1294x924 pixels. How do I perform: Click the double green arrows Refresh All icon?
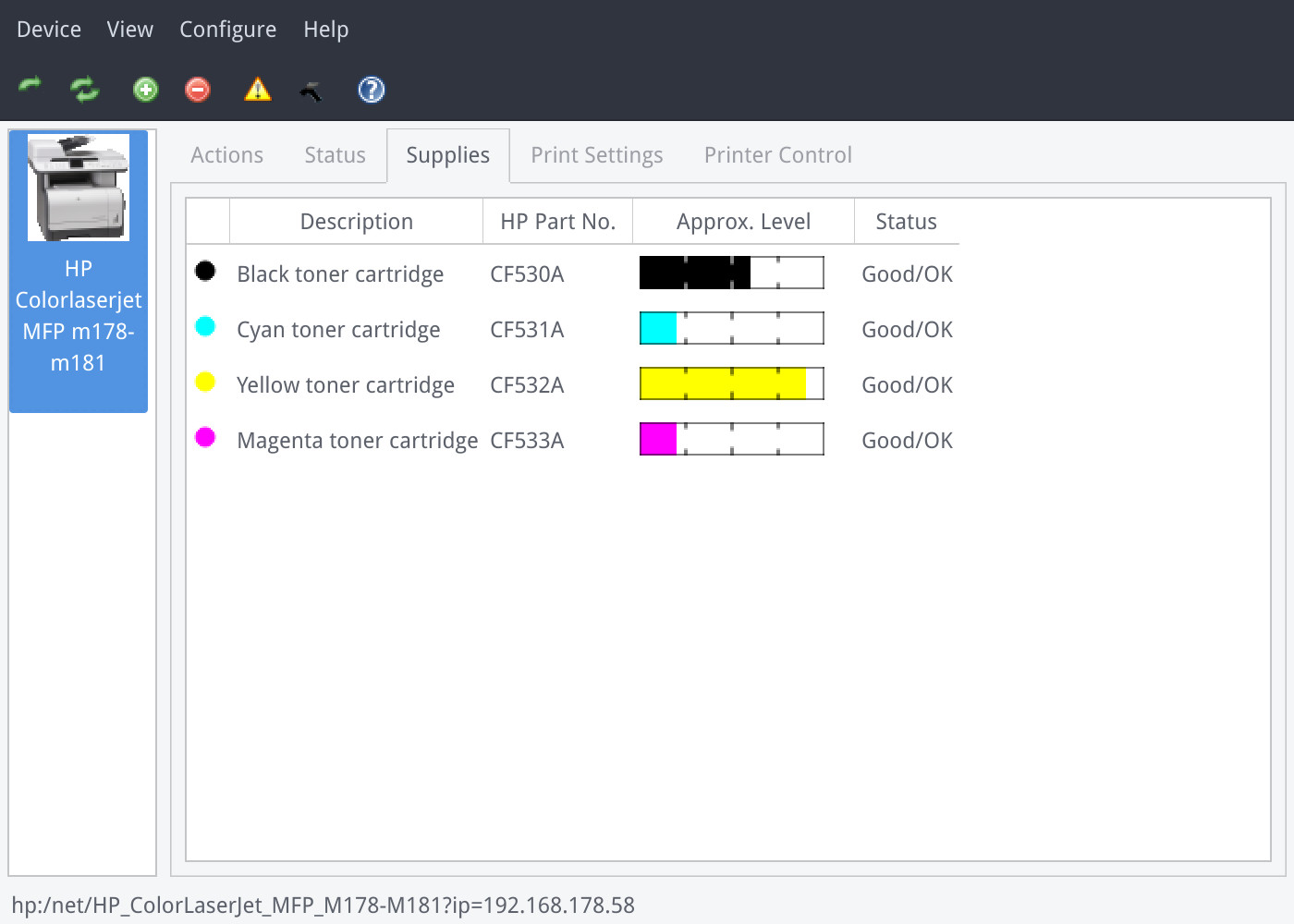point(84,90)
